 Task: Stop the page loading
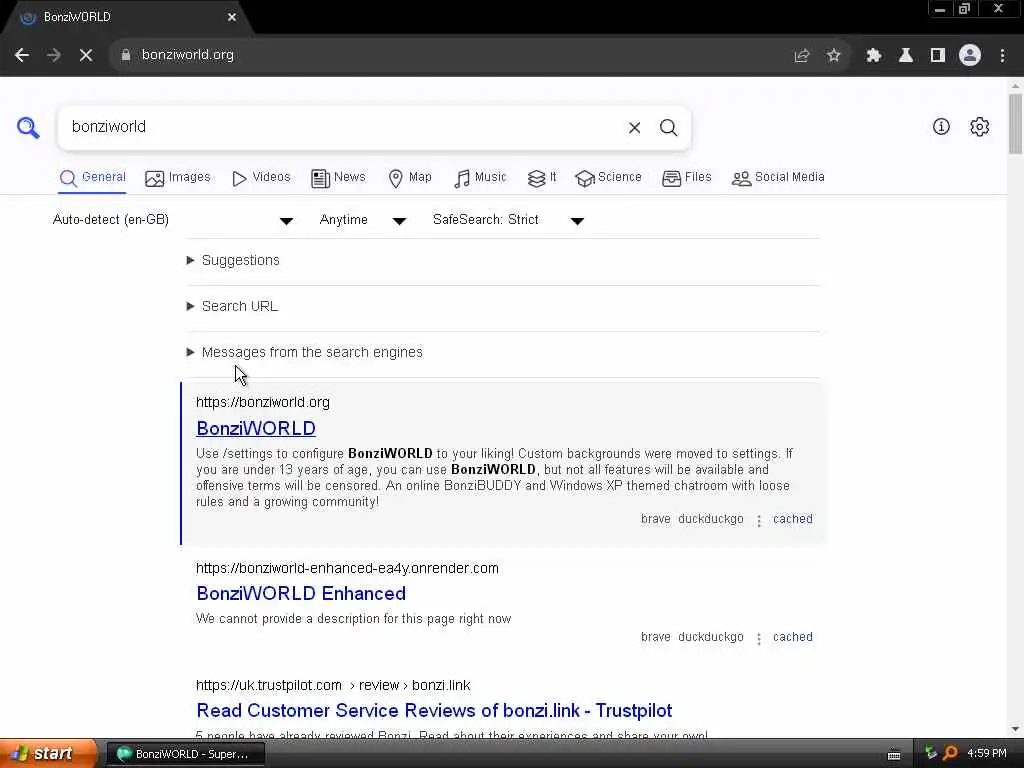click(x=86, y=56)
